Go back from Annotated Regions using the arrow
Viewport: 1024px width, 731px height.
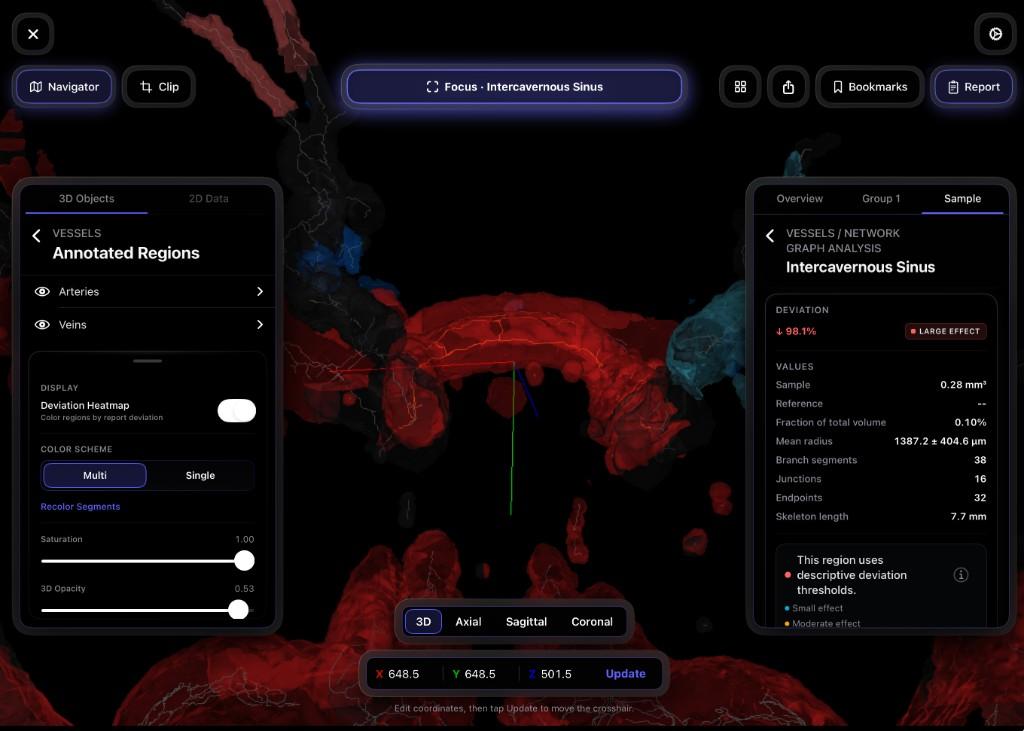tap(37, 235)
